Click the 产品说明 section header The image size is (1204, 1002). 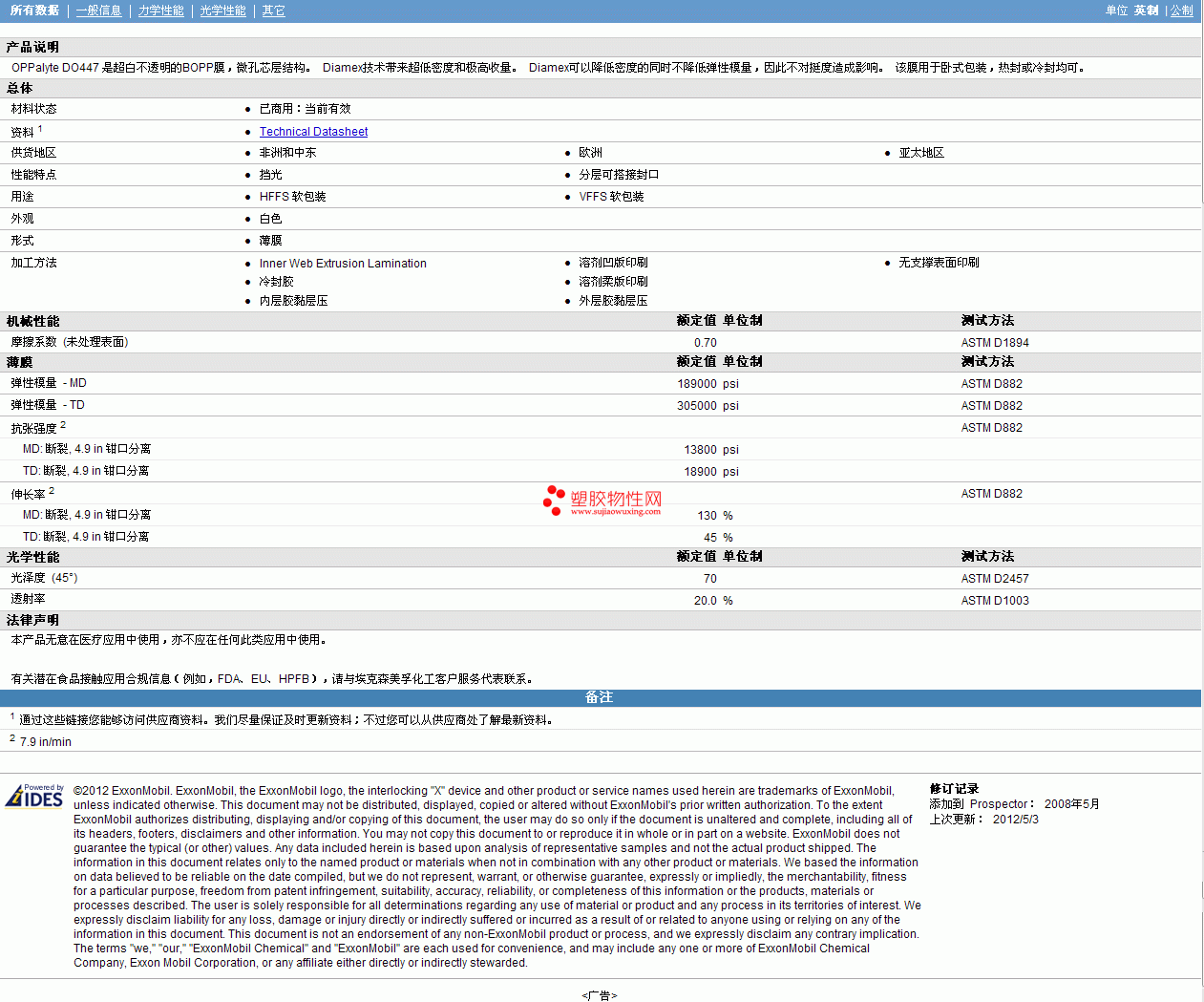click(x=32, y=47)
